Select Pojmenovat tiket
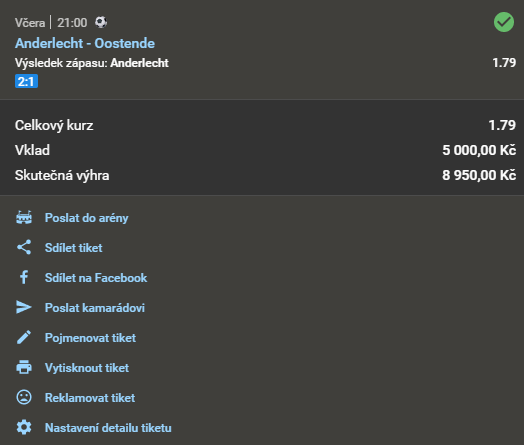Image resolution: width=524 pixels, height=445 pixels. 90,338
